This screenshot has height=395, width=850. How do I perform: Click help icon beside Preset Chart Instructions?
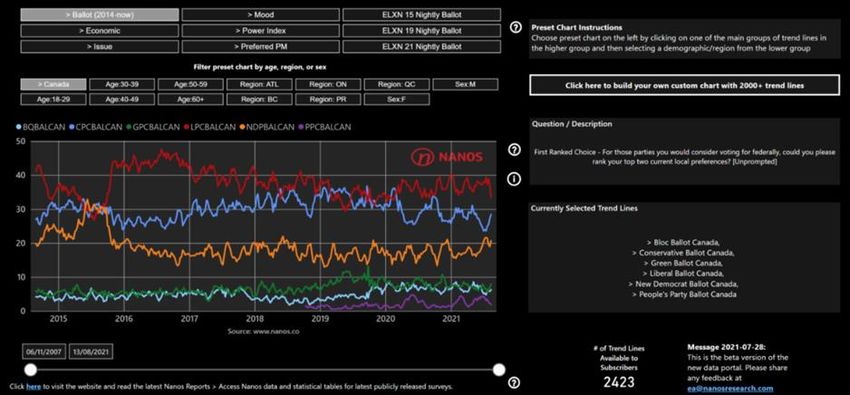[516, 27]
